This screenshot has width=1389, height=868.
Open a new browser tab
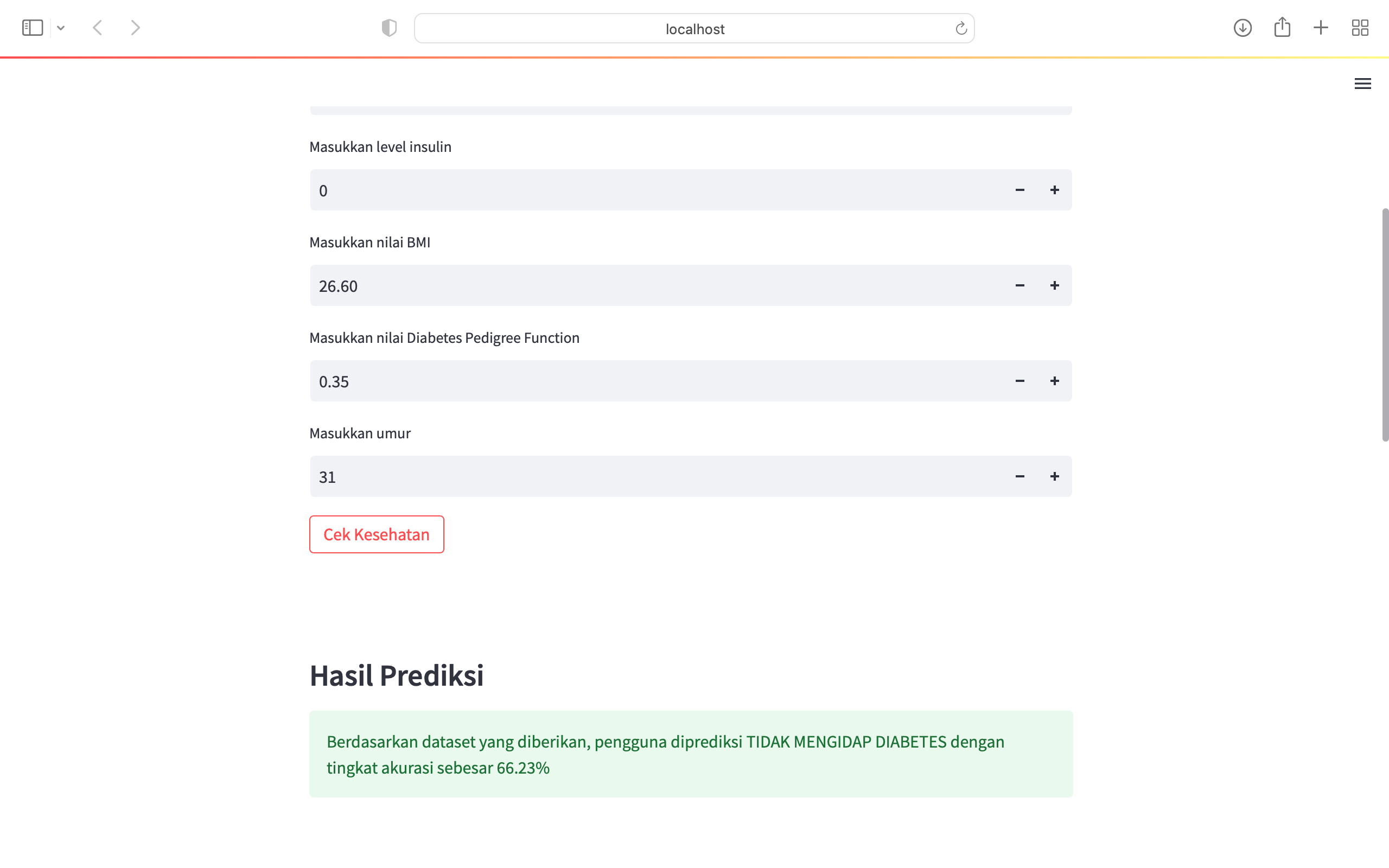[x=1320, y=27]
